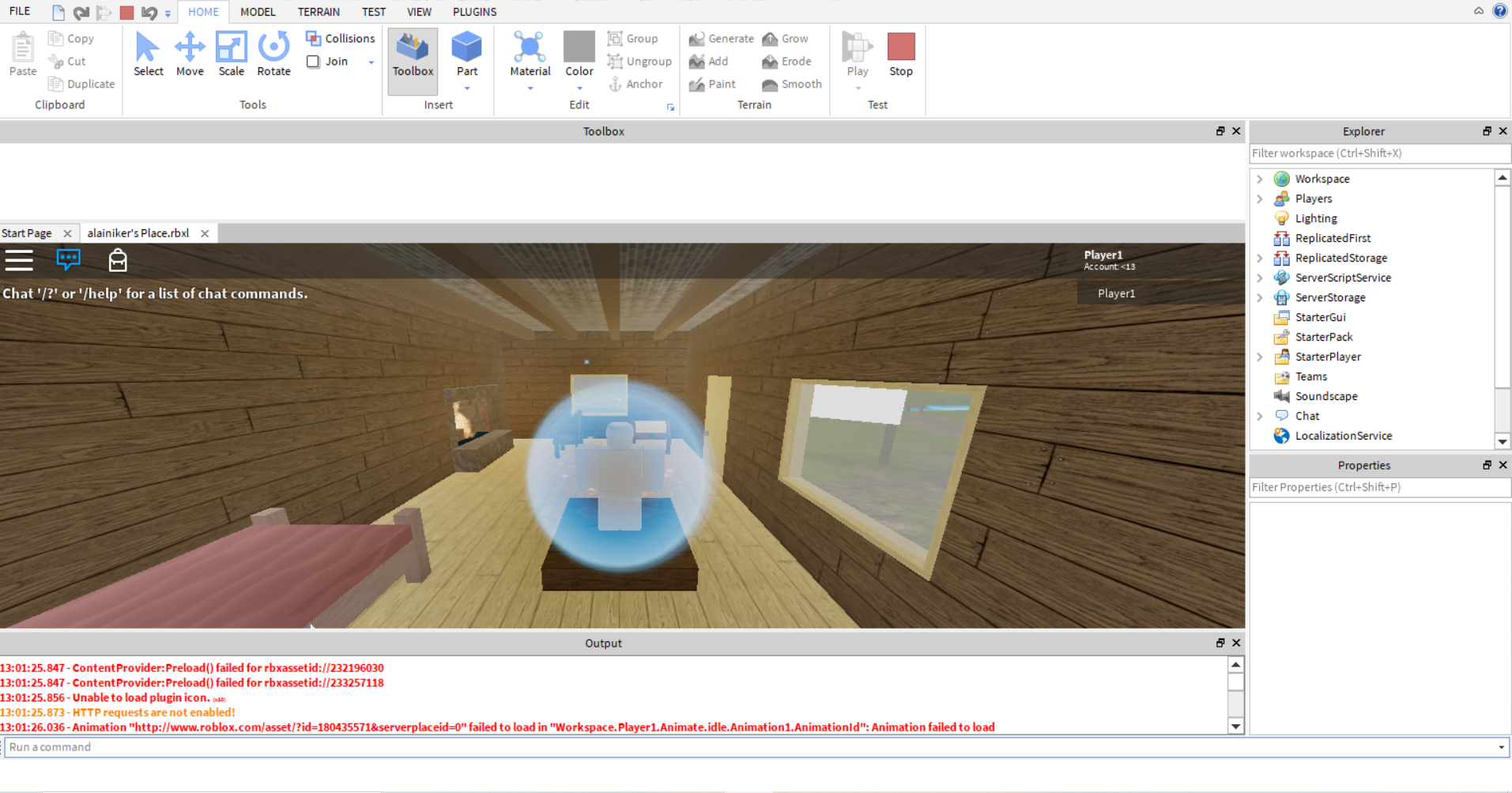Expand the Workspace tree node
This screenshot has width=1512, height=793.
pyautogui.click(x=1260, y=179)
